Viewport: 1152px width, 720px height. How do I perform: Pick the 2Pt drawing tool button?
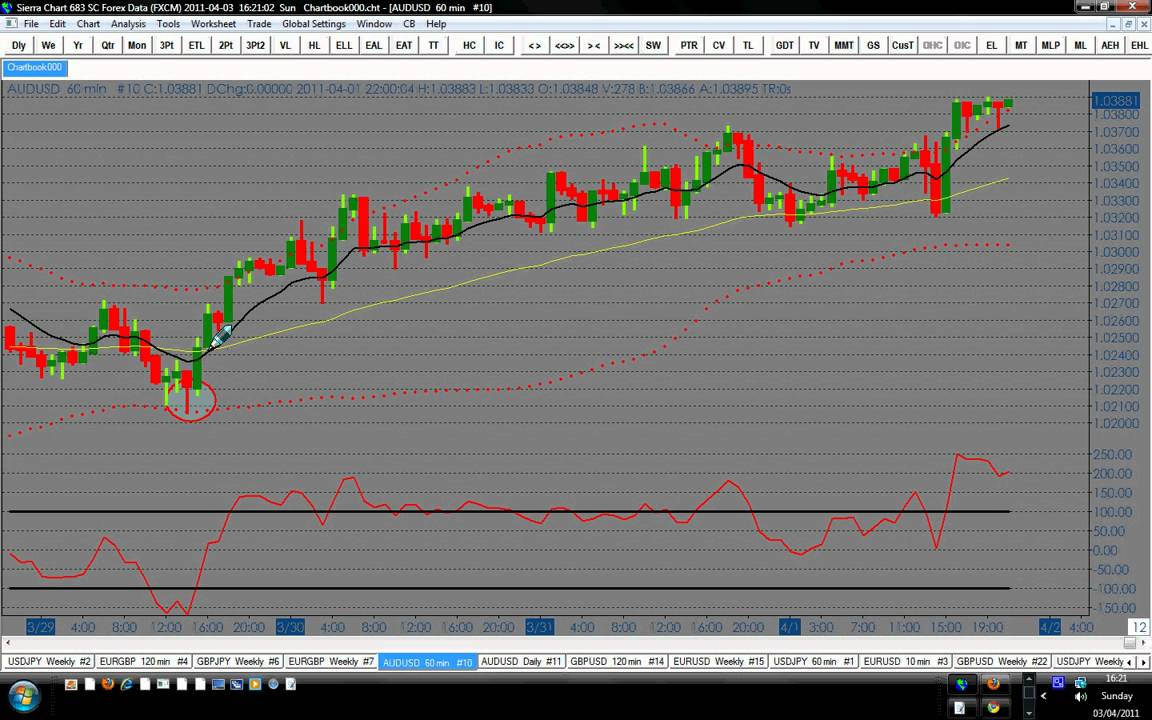point(226,46)
